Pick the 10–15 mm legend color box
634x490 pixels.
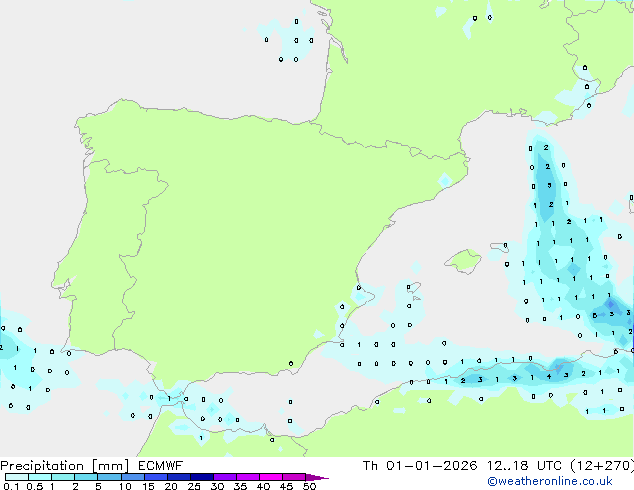(133, 477)
